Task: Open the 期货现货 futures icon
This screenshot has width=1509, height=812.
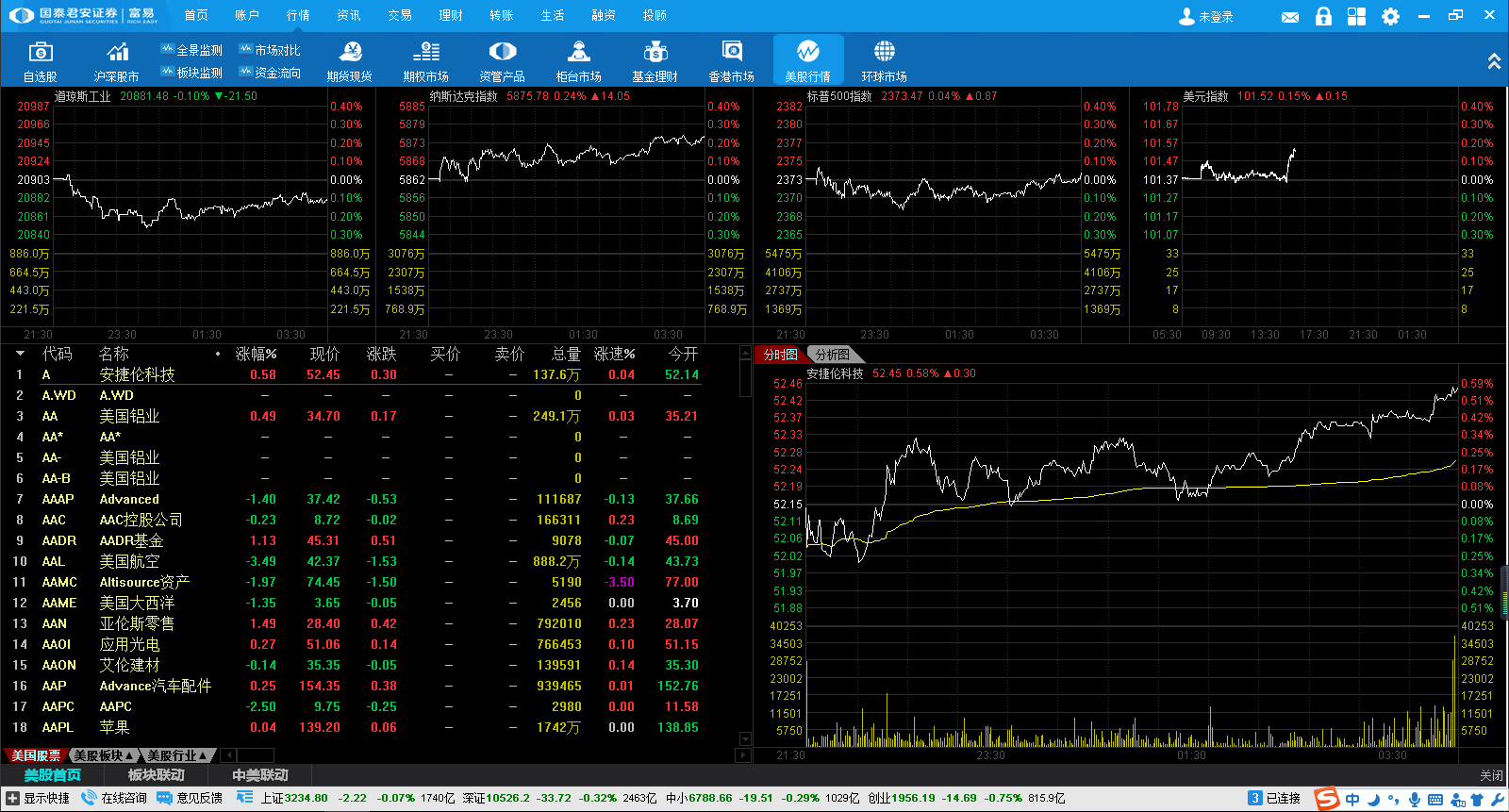Action: [x=350, y=61]
